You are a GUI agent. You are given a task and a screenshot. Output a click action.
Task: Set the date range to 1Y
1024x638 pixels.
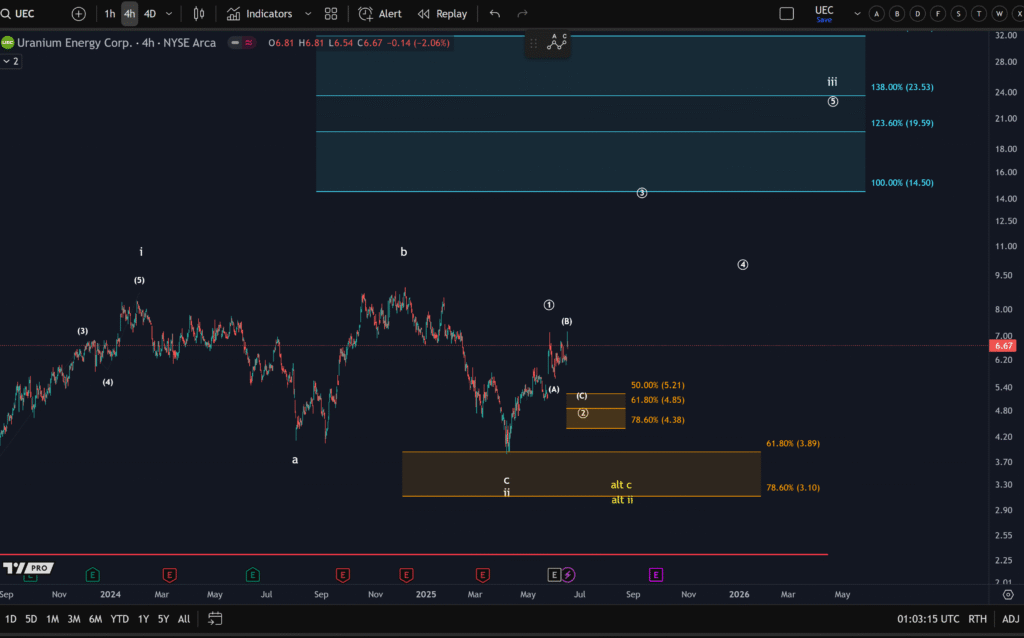pyautogui.click(x=144, y=619)
